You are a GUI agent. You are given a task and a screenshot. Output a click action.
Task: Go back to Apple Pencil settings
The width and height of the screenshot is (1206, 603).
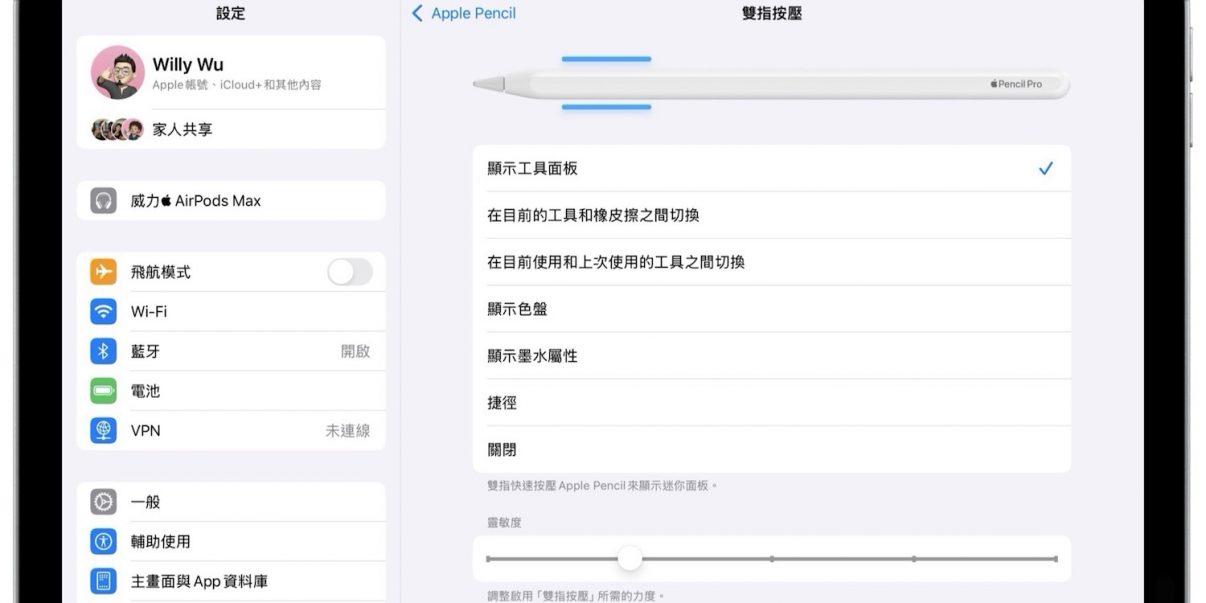[464, 14]
